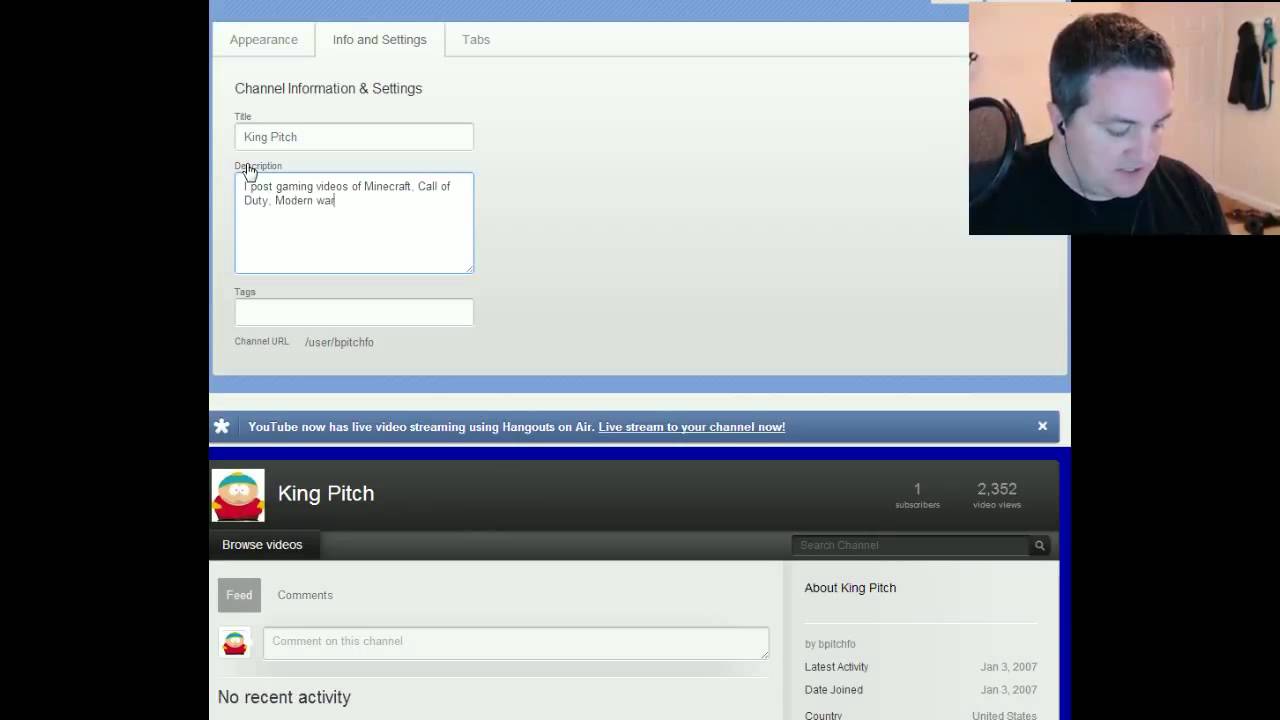Switch to the Comments tab
1280x720 pixels.
click(305, 595)
